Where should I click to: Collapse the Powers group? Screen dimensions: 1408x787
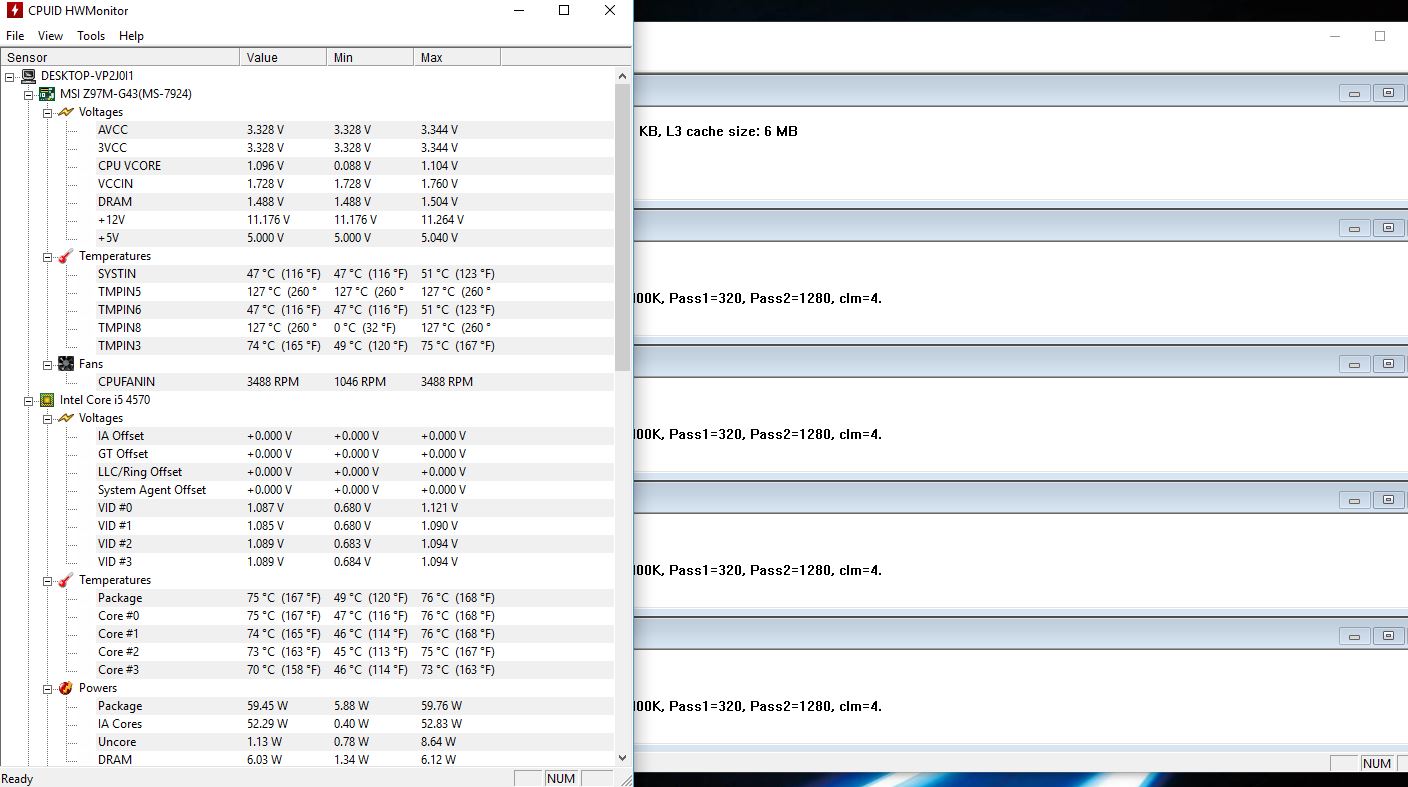(48, 688)
